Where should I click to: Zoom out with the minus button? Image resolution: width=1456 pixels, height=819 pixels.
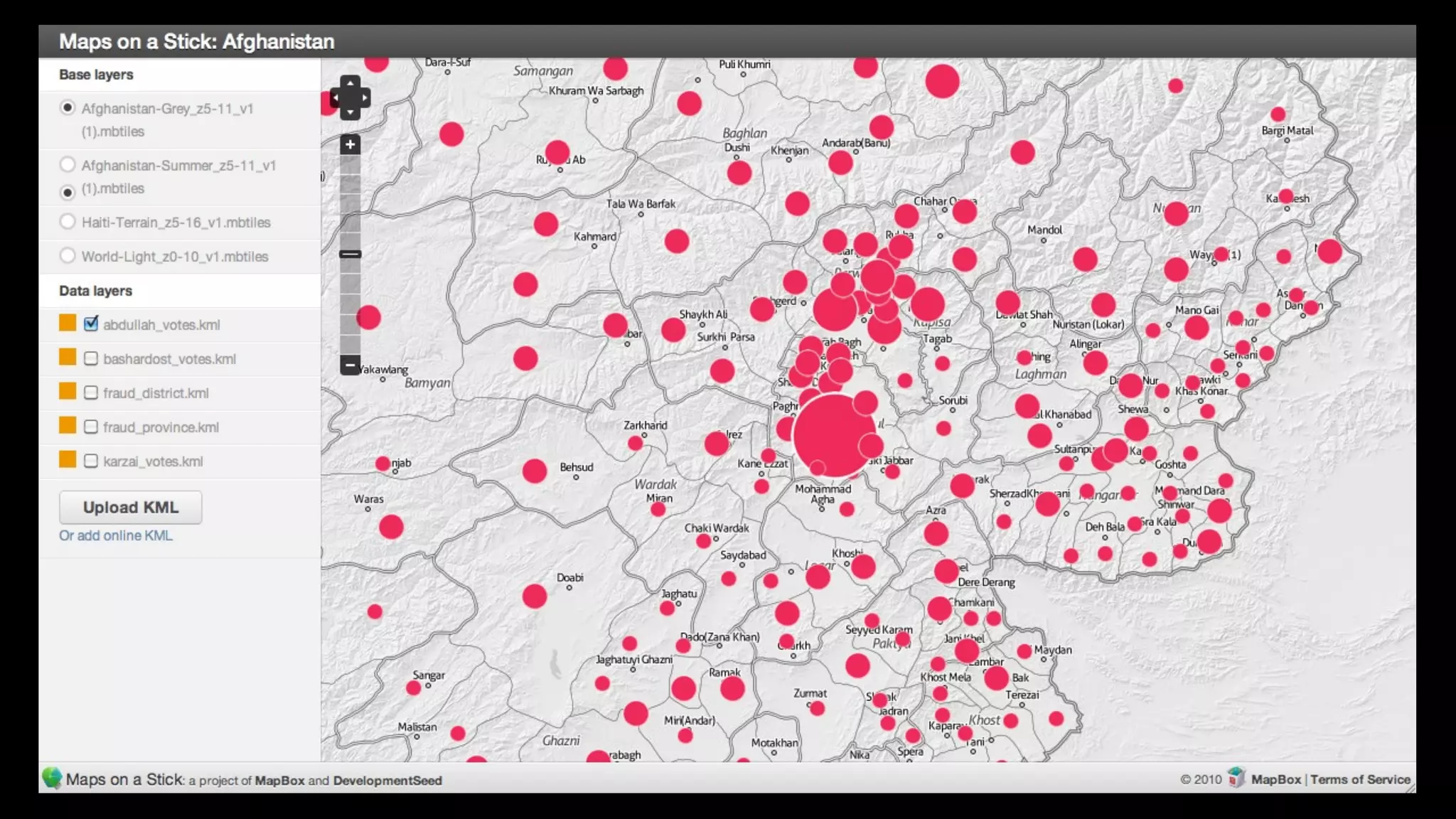click(350, 365)
